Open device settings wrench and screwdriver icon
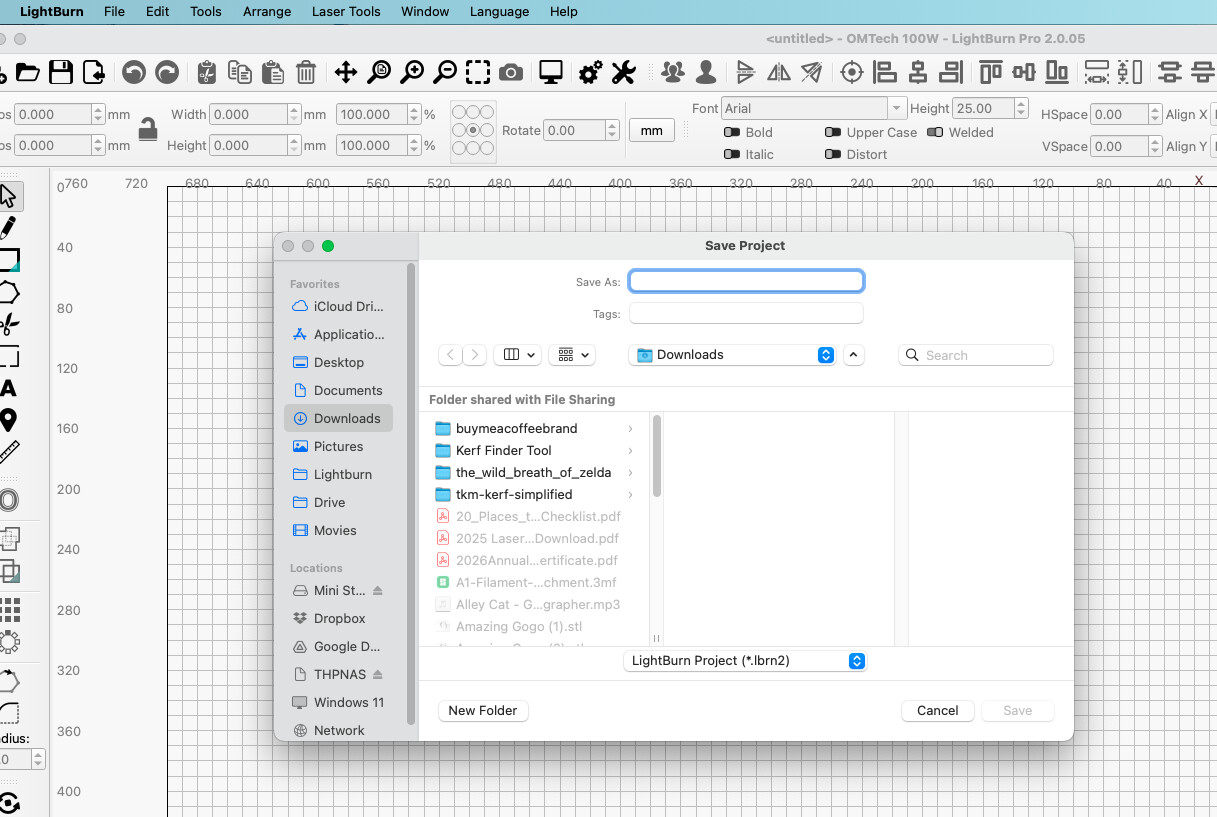Screen dimensions: 1217x817 (623, 72)
